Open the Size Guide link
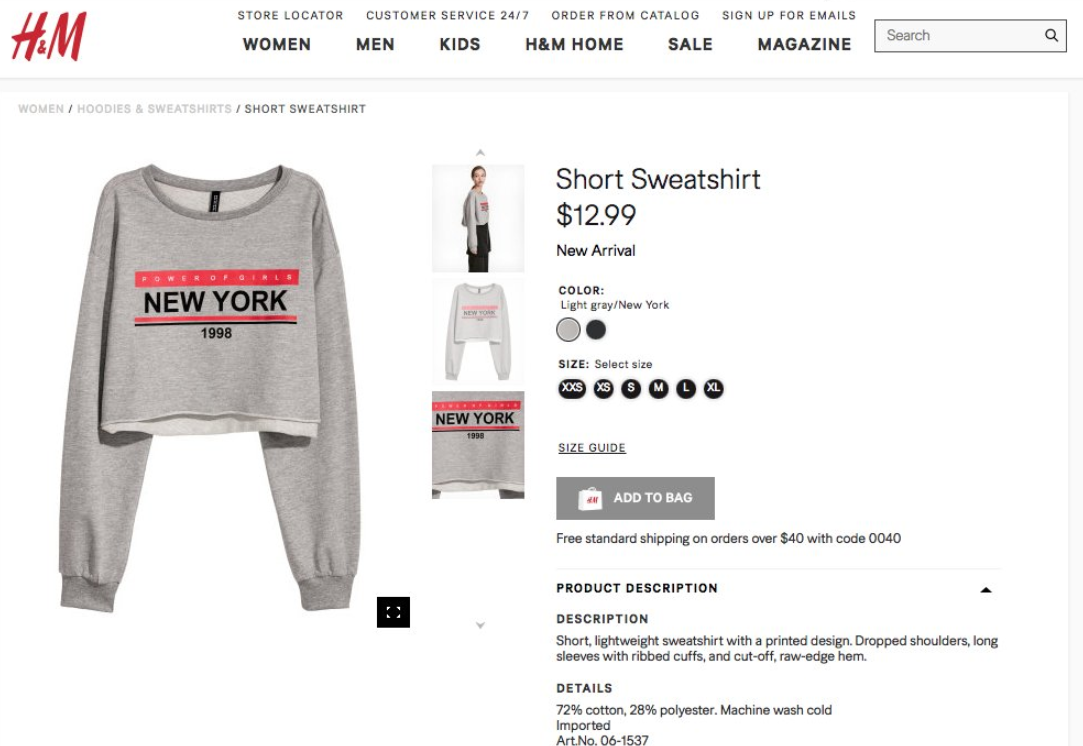Screen dimensions: 1083x746 592,448
